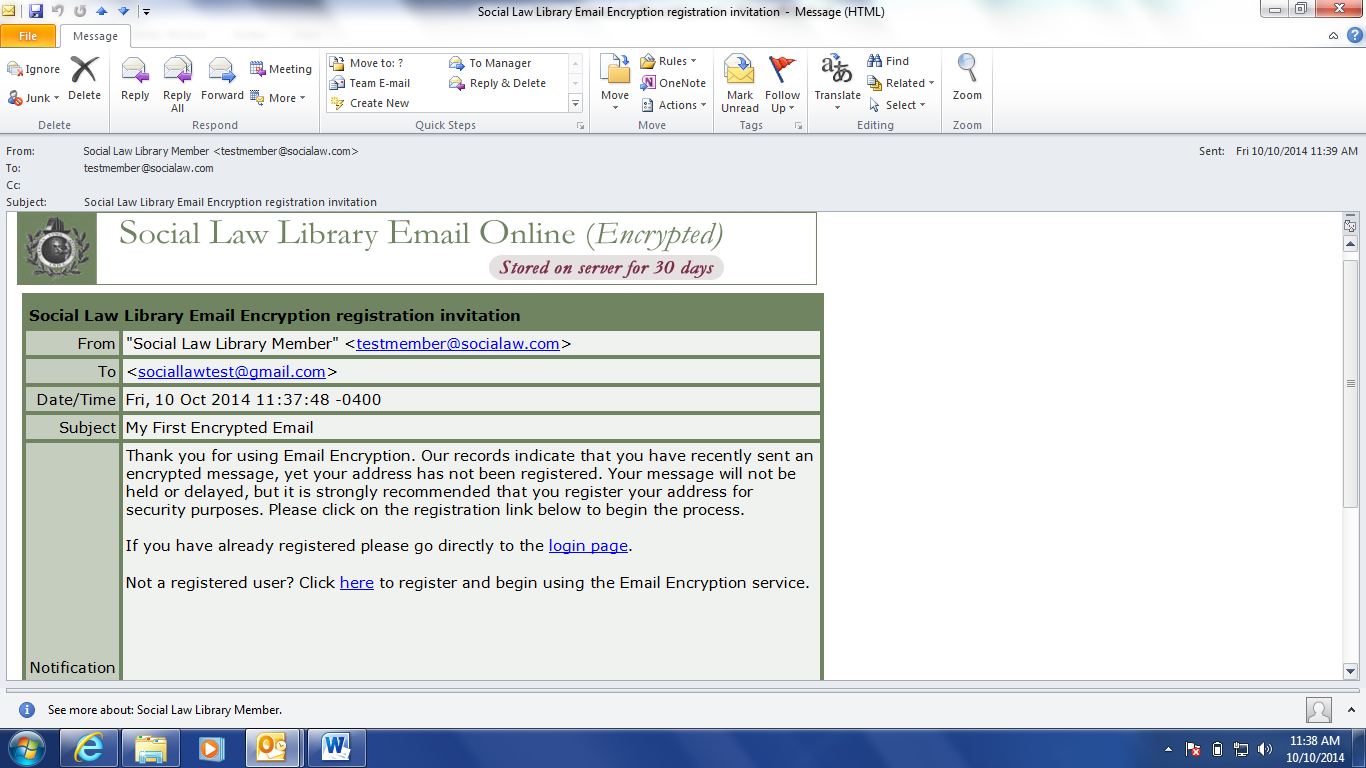Open the Actions dropdown
This screenshot has width=1366, height=768.
[x=674, y=105]
